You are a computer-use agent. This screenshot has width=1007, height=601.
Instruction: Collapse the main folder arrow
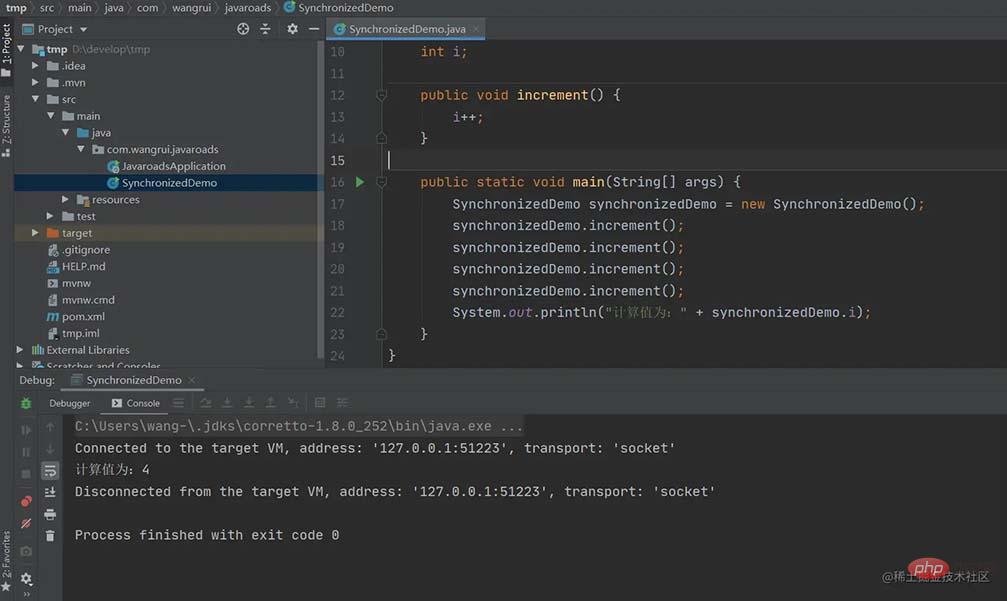(51, 116)
